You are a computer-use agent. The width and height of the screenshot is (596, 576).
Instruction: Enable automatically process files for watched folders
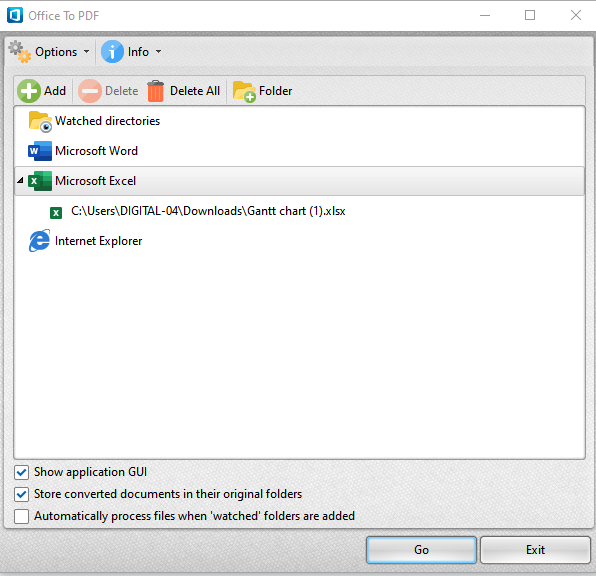point(21,517)
